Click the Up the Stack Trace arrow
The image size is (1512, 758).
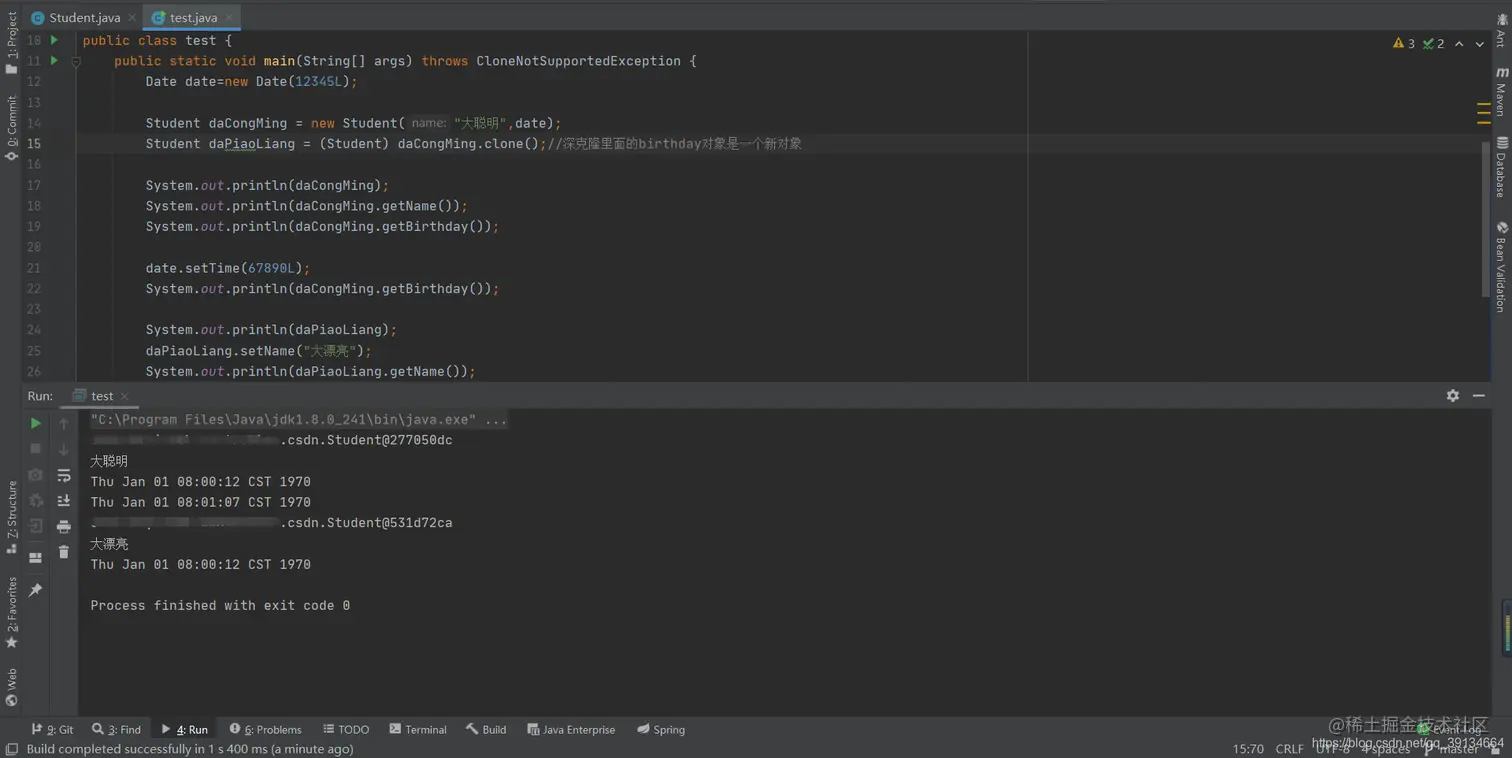64,423
